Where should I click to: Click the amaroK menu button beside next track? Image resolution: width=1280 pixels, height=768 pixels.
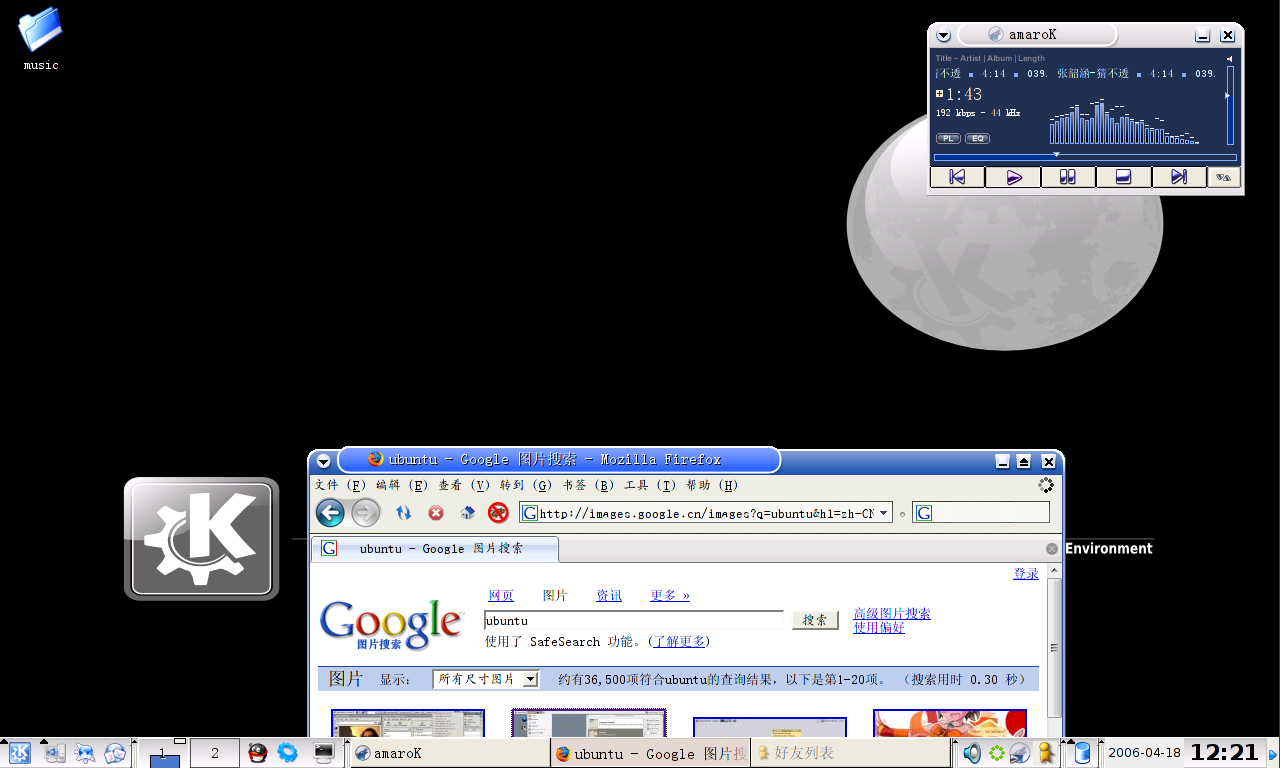[x=1224, y=177]
